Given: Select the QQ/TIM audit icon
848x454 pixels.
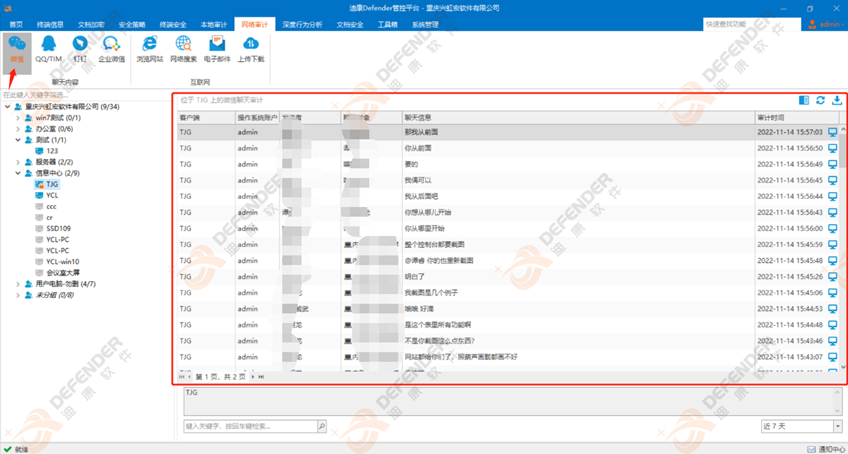Looking at the screenshot, I should click(x=49, y=48).
